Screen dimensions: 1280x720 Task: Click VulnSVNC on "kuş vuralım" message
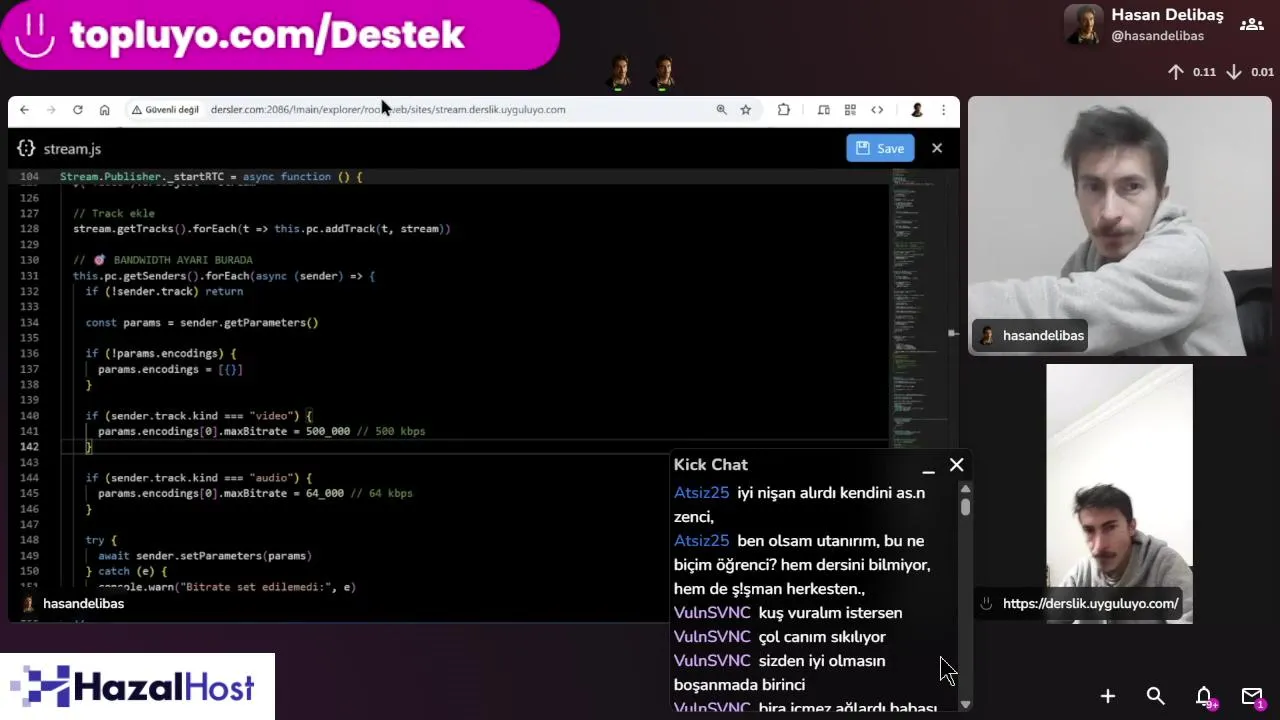click(712, 613)
